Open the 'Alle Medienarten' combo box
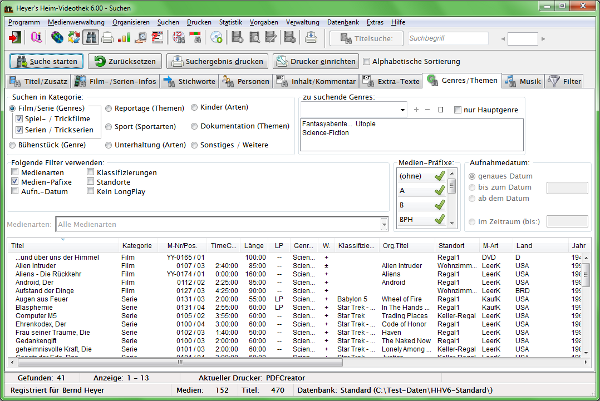Viewport: 600px width, 401px height. [x=384, y=225]
